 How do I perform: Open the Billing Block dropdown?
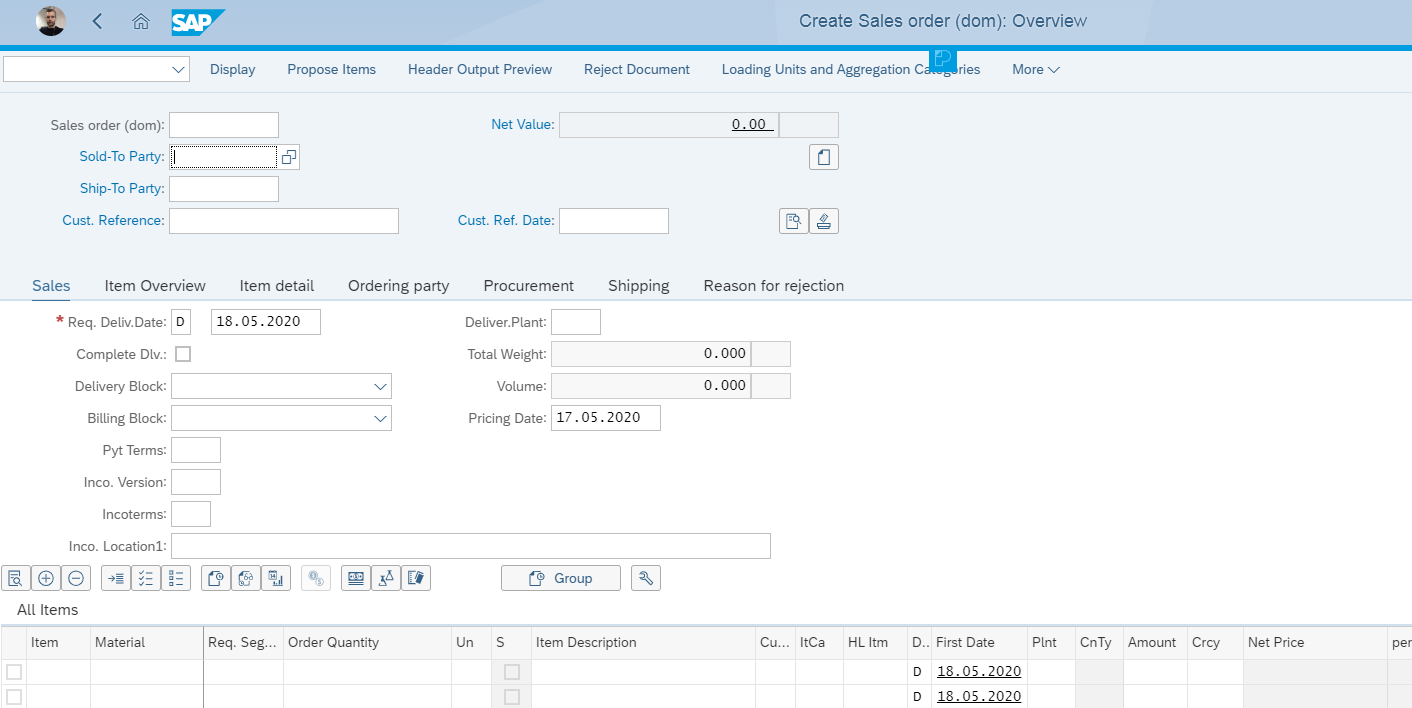click(x=380, y=418)
